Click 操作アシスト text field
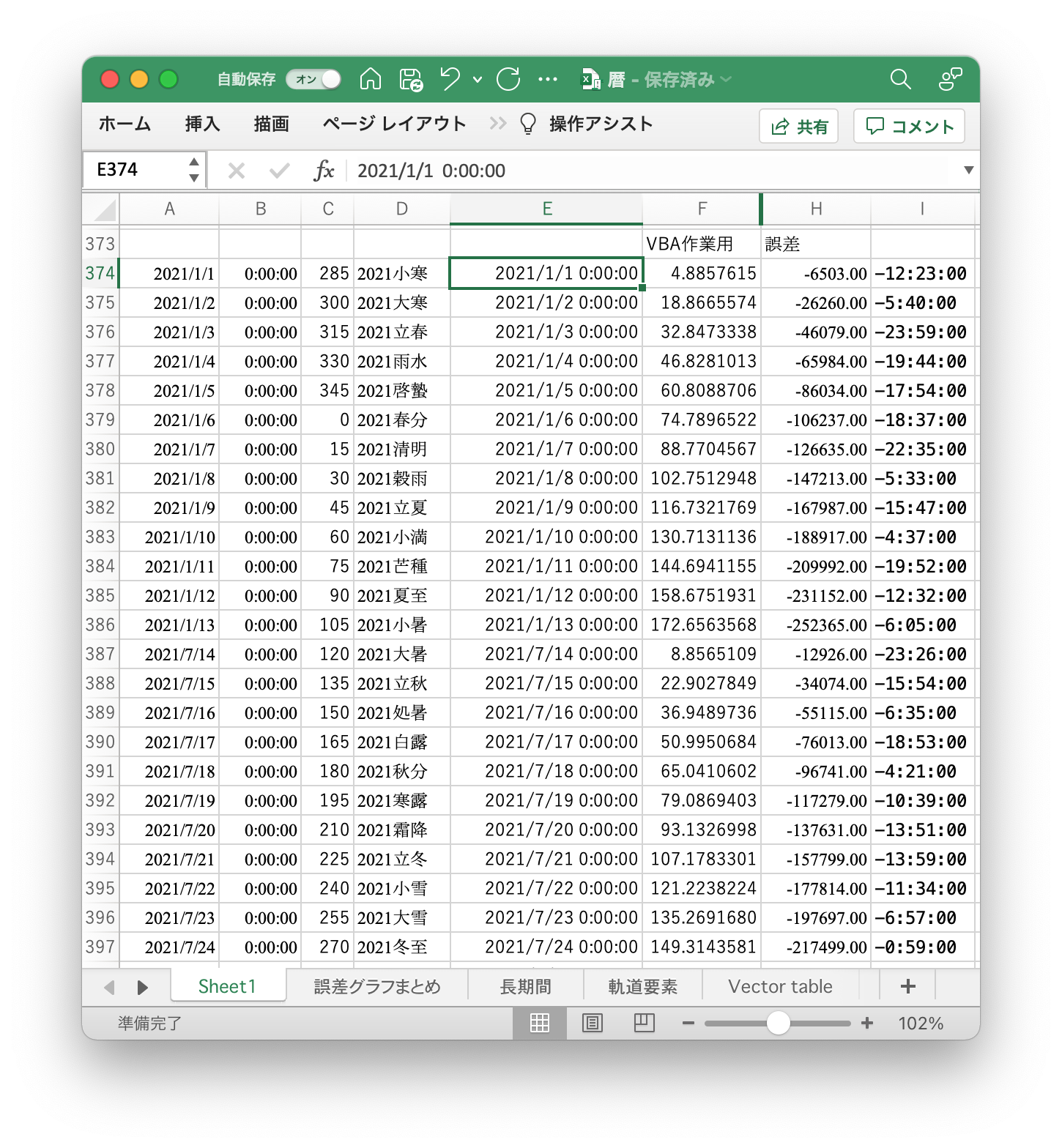 coord(601,124)
